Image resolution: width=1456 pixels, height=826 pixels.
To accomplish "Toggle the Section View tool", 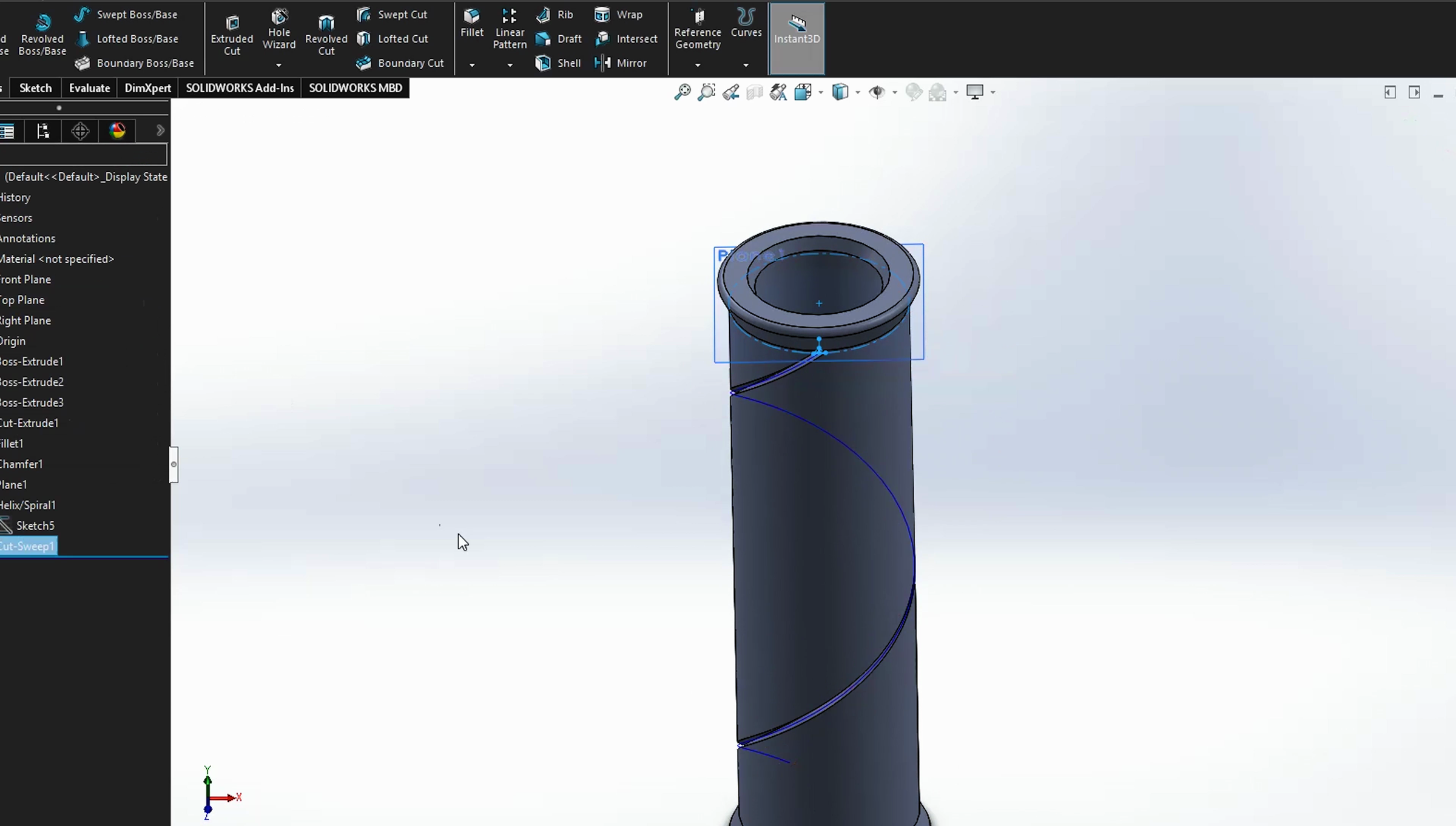I will [x=754, y=92].
